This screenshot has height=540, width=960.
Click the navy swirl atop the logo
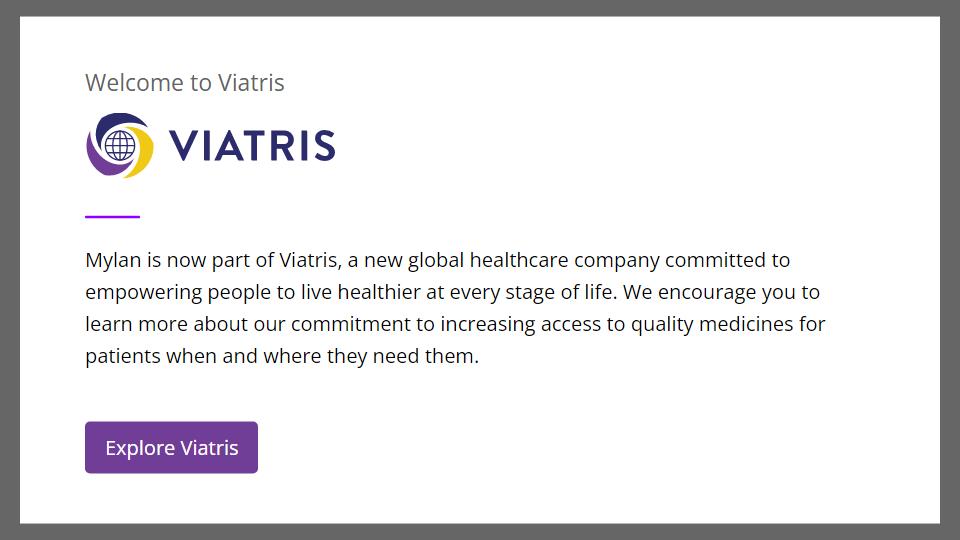pos(112,122)
